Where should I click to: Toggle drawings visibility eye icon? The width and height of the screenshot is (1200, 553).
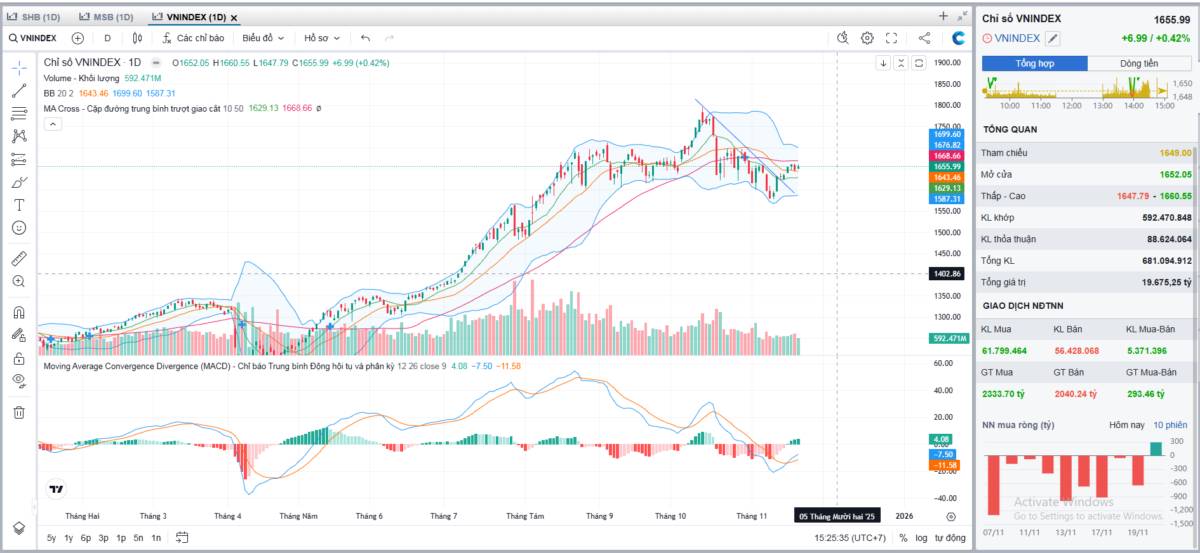[x=19, y=380]
